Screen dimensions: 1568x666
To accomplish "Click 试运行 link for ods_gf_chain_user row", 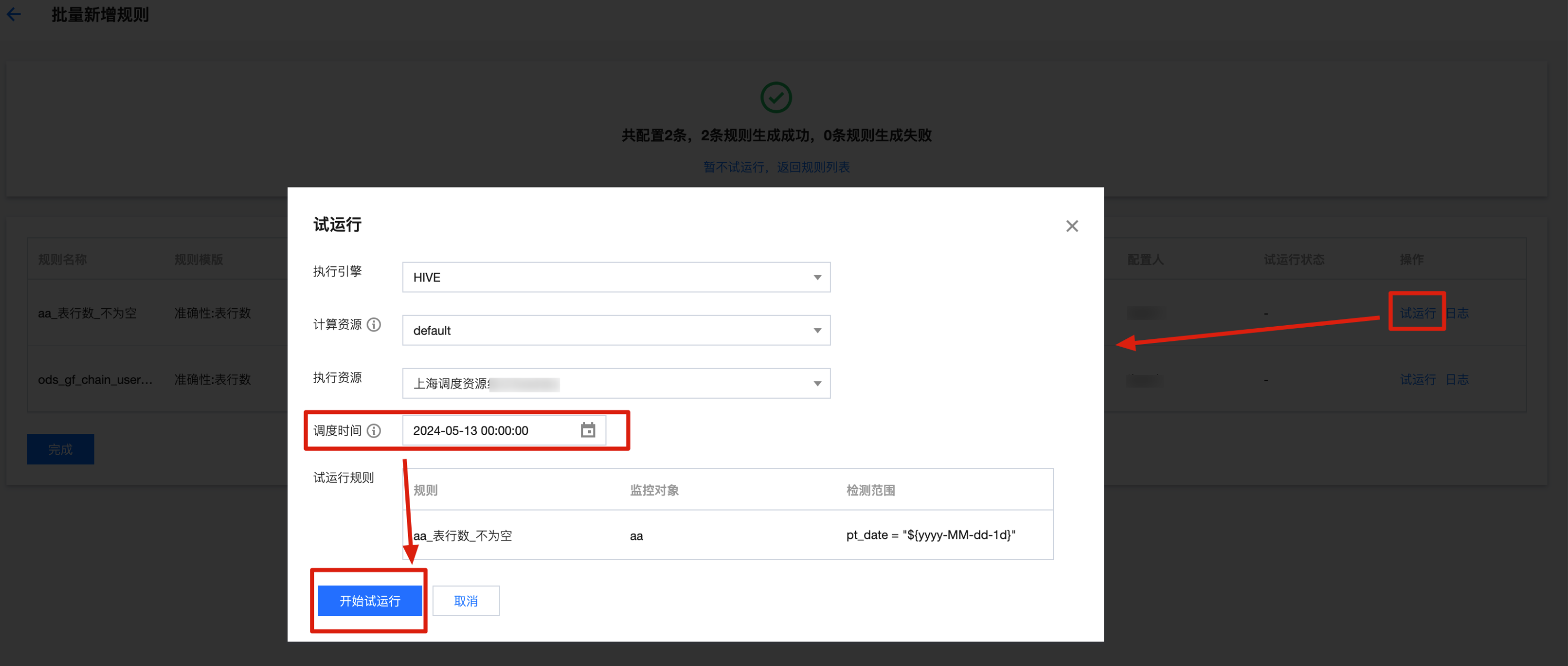I will [1418, 379].
